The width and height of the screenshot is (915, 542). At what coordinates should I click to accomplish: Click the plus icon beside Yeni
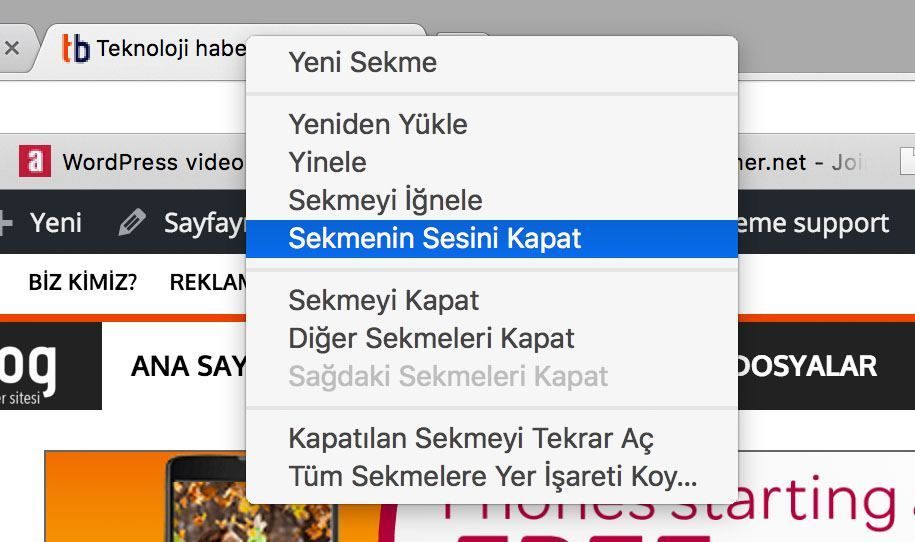pyautogui.click(x=6, y=222)
